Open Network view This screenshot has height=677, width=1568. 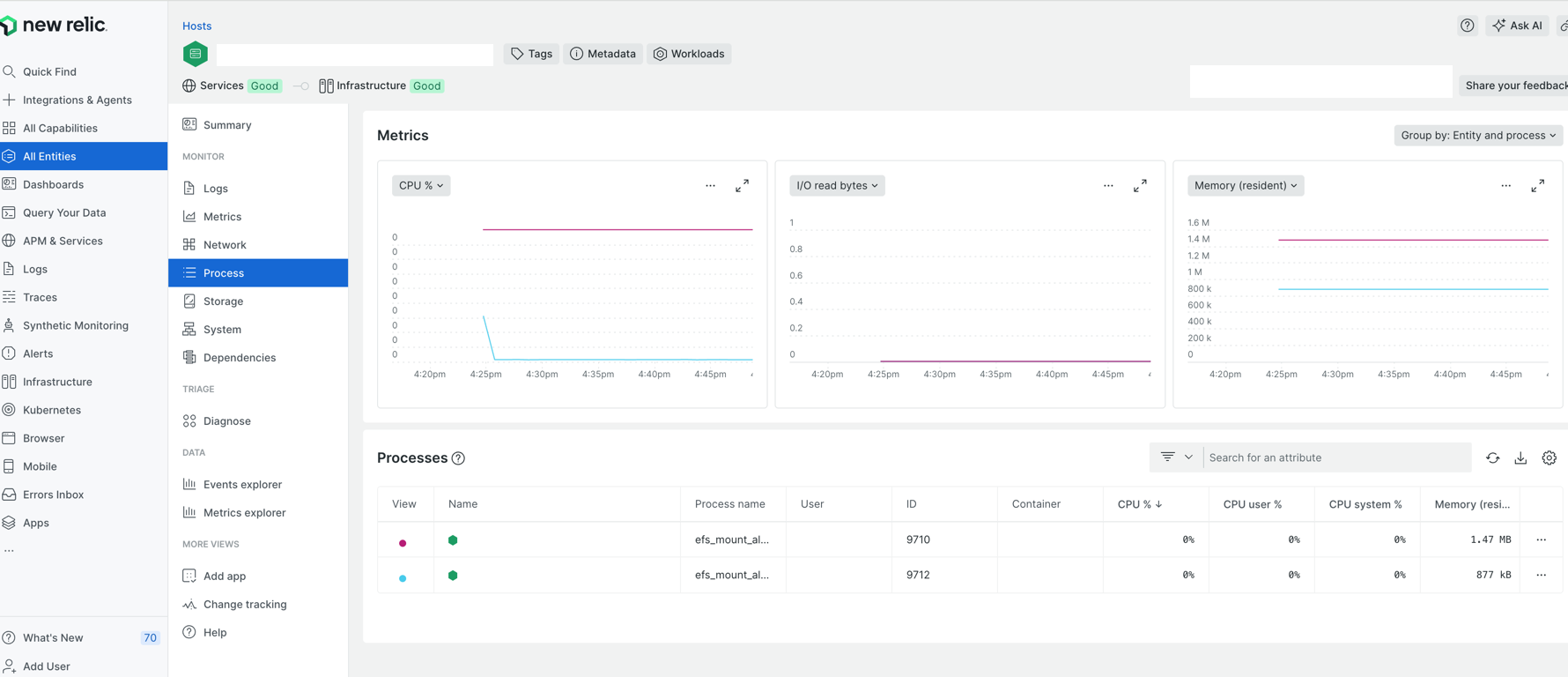[225, 244]
